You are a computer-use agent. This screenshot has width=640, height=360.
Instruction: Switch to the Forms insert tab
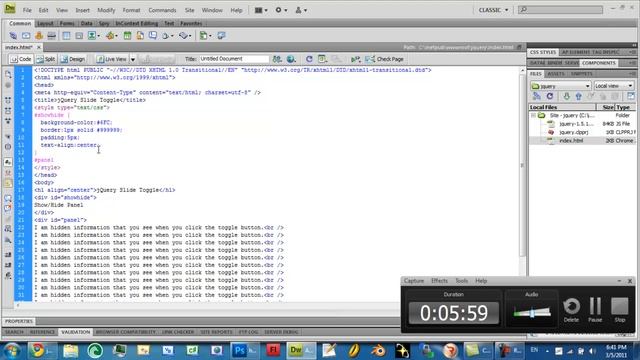point(67,23)
